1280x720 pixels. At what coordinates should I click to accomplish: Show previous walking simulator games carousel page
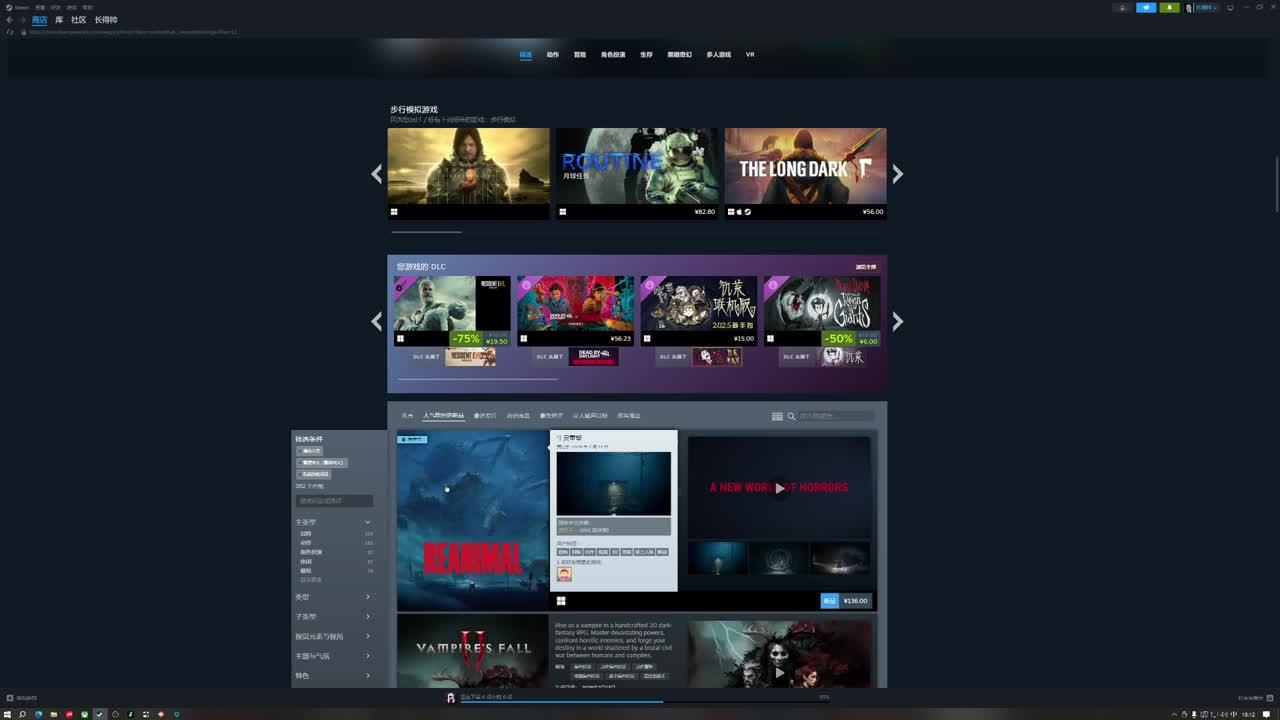pos(376,174)
